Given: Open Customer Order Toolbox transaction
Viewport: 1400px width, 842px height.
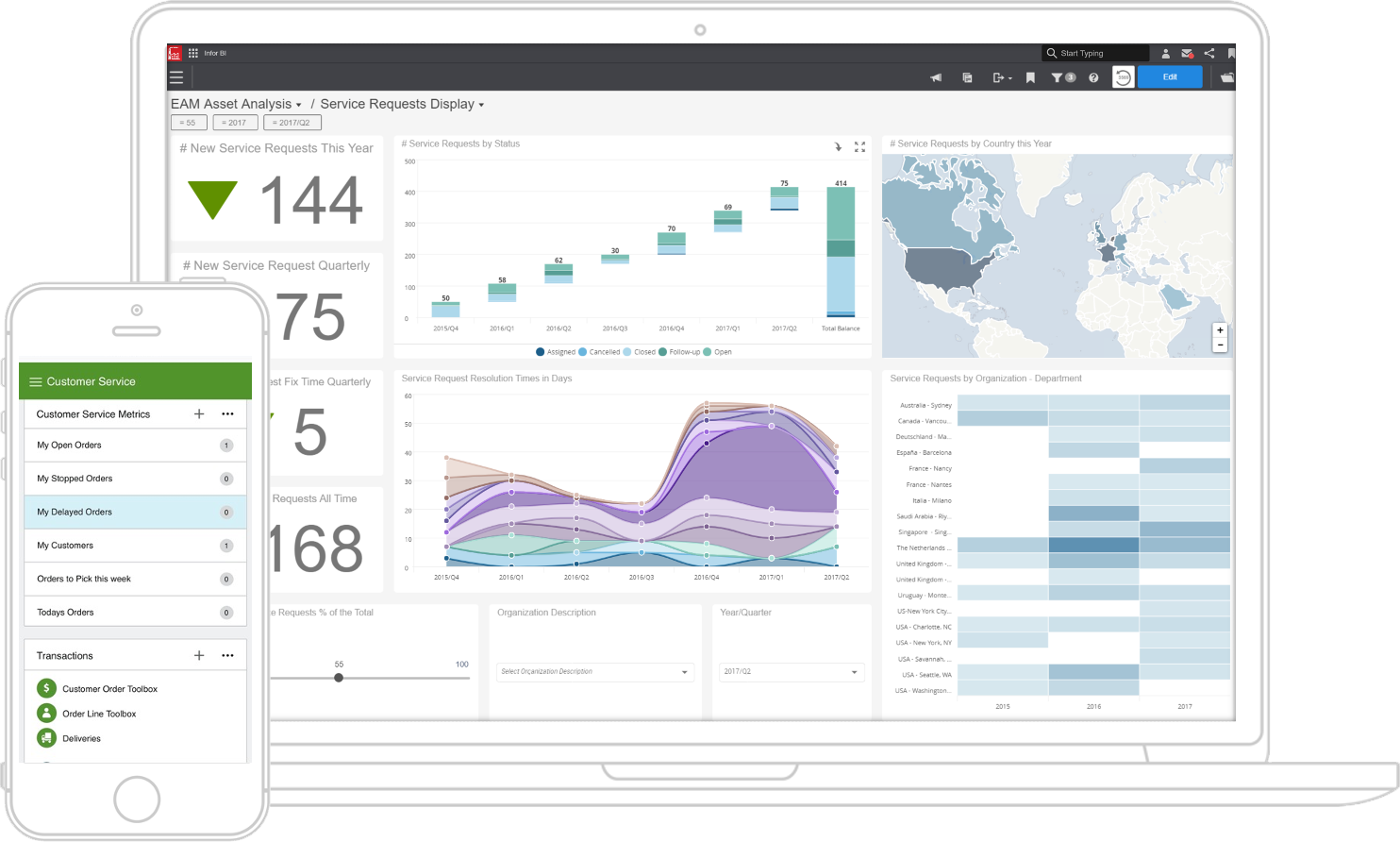Looking at the screenshot, I should 109,689.
